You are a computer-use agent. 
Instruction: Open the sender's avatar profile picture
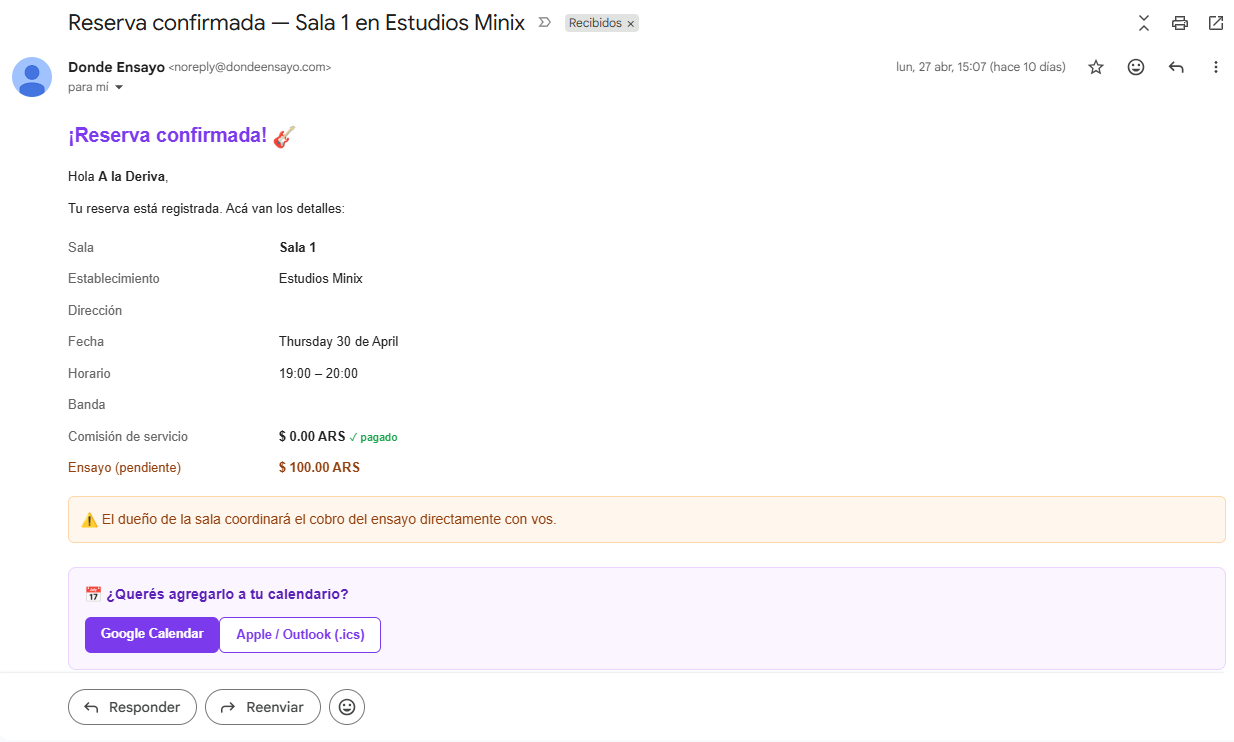point(32,77)
